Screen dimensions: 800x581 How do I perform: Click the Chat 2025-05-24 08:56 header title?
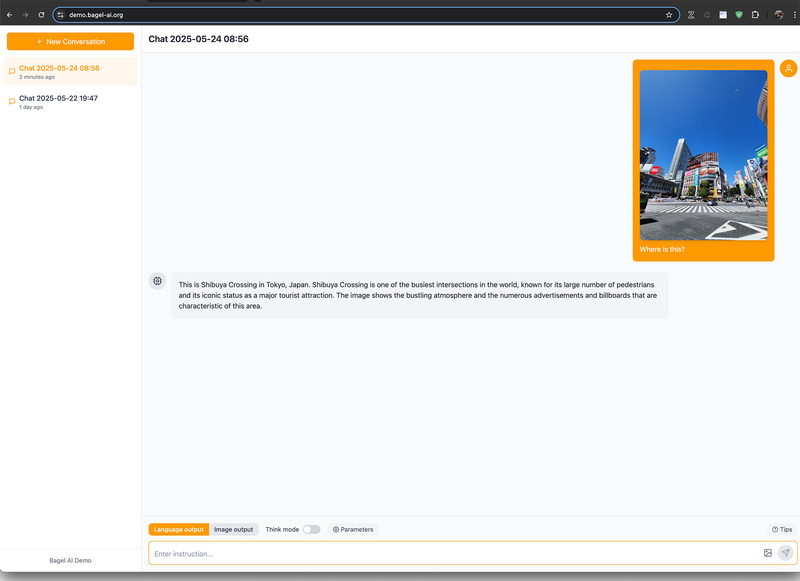click(x=198, y=39)
